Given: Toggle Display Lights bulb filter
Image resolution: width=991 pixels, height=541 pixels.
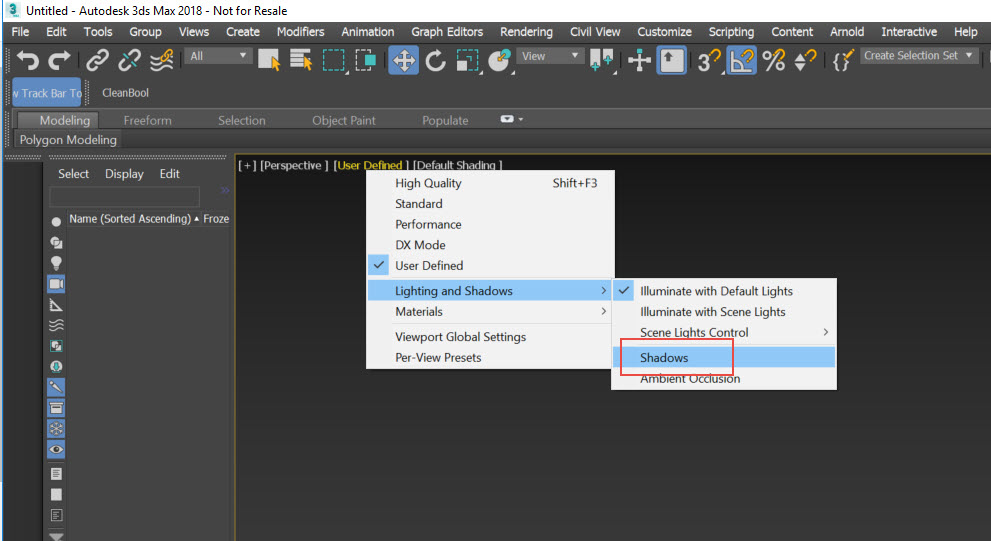Looking at the screenshot, I should click(x=56, y=262).
